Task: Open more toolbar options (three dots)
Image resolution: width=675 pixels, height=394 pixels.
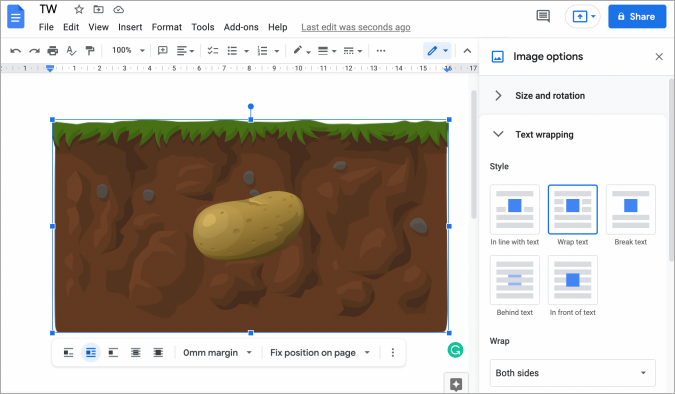Action: point(381,51)
